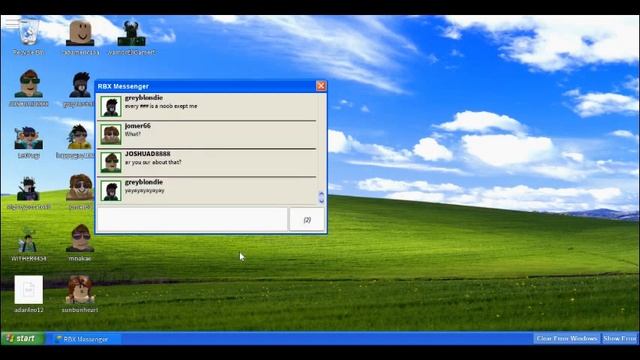Image resolution: width=640 pixels, height=360 pixels.
Task: Open the hamburger menu at top-left corner
Action: (12, 23)
